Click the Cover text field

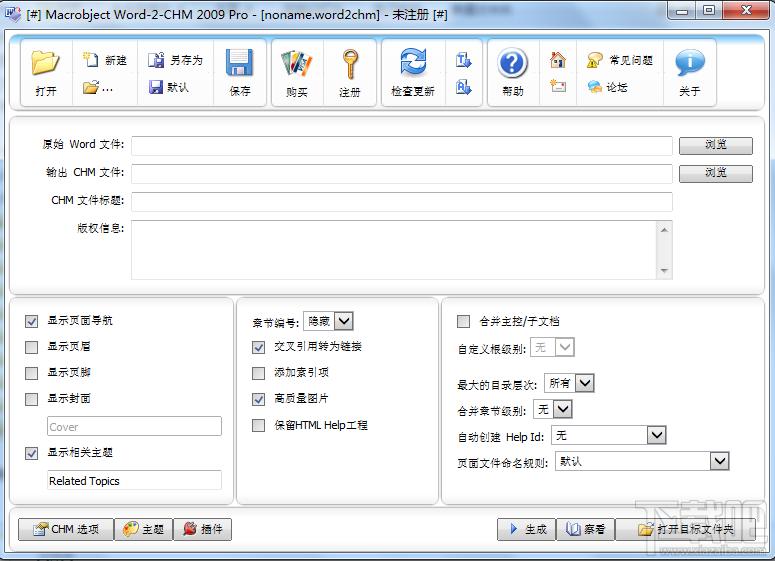134,426
